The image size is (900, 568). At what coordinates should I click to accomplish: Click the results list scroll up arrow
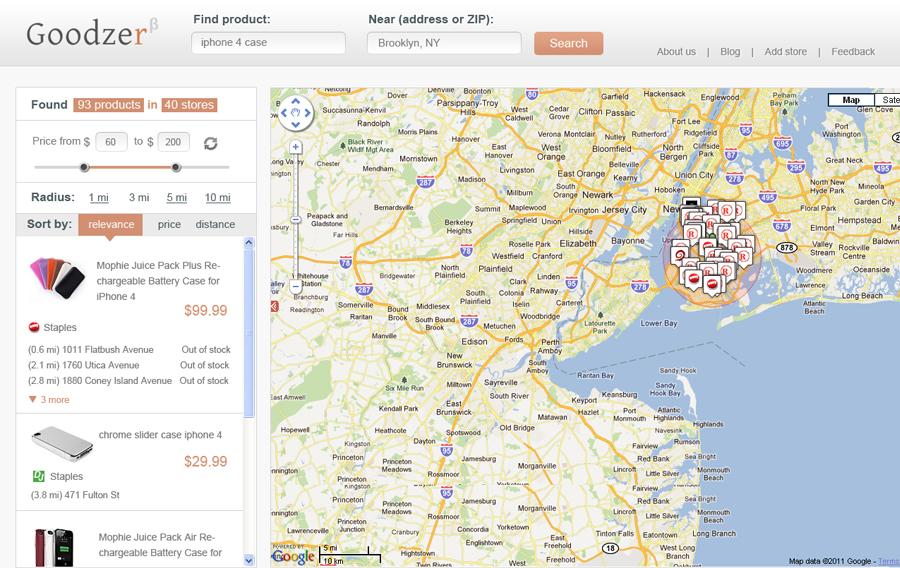tap(249, 242)
